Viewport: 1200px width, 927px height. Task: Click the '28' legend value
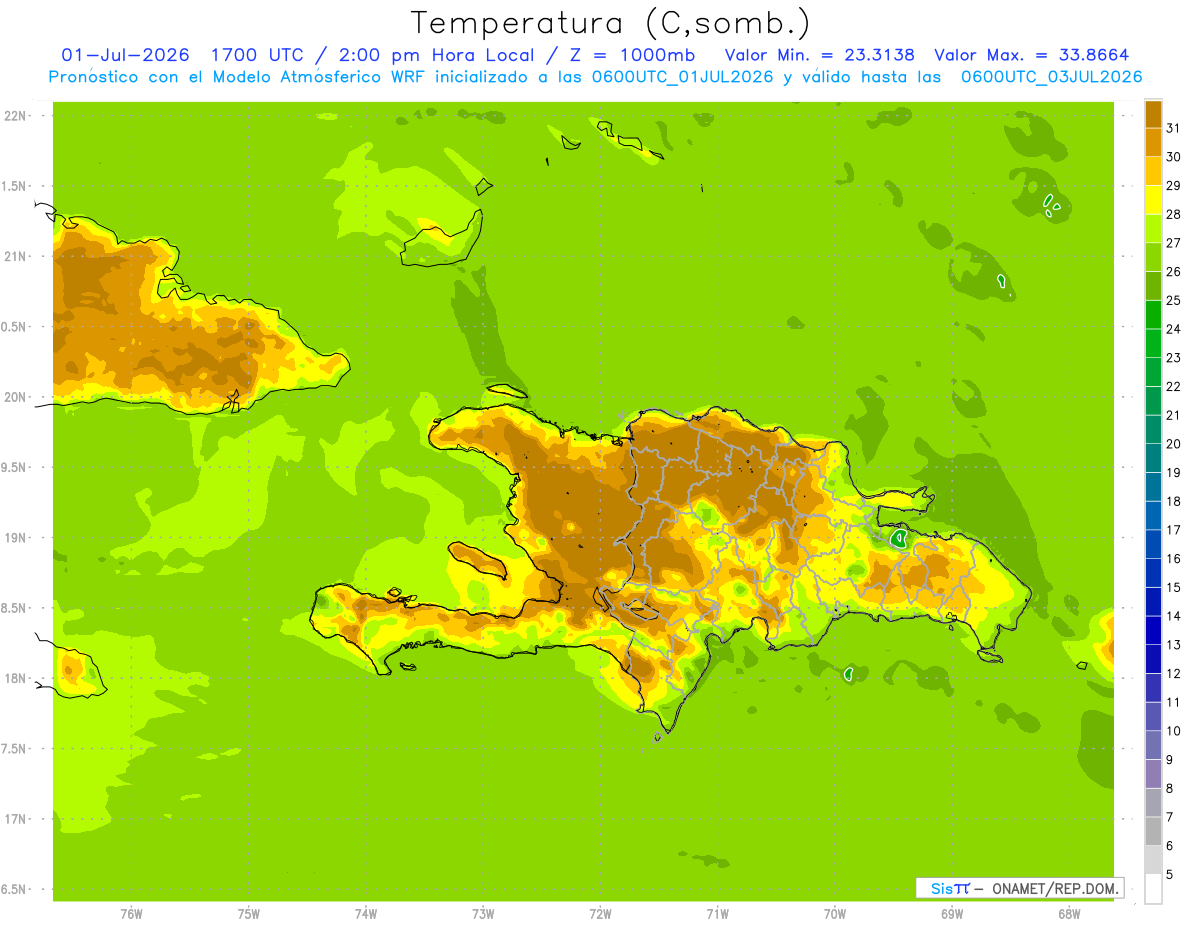pos(1173,214)
